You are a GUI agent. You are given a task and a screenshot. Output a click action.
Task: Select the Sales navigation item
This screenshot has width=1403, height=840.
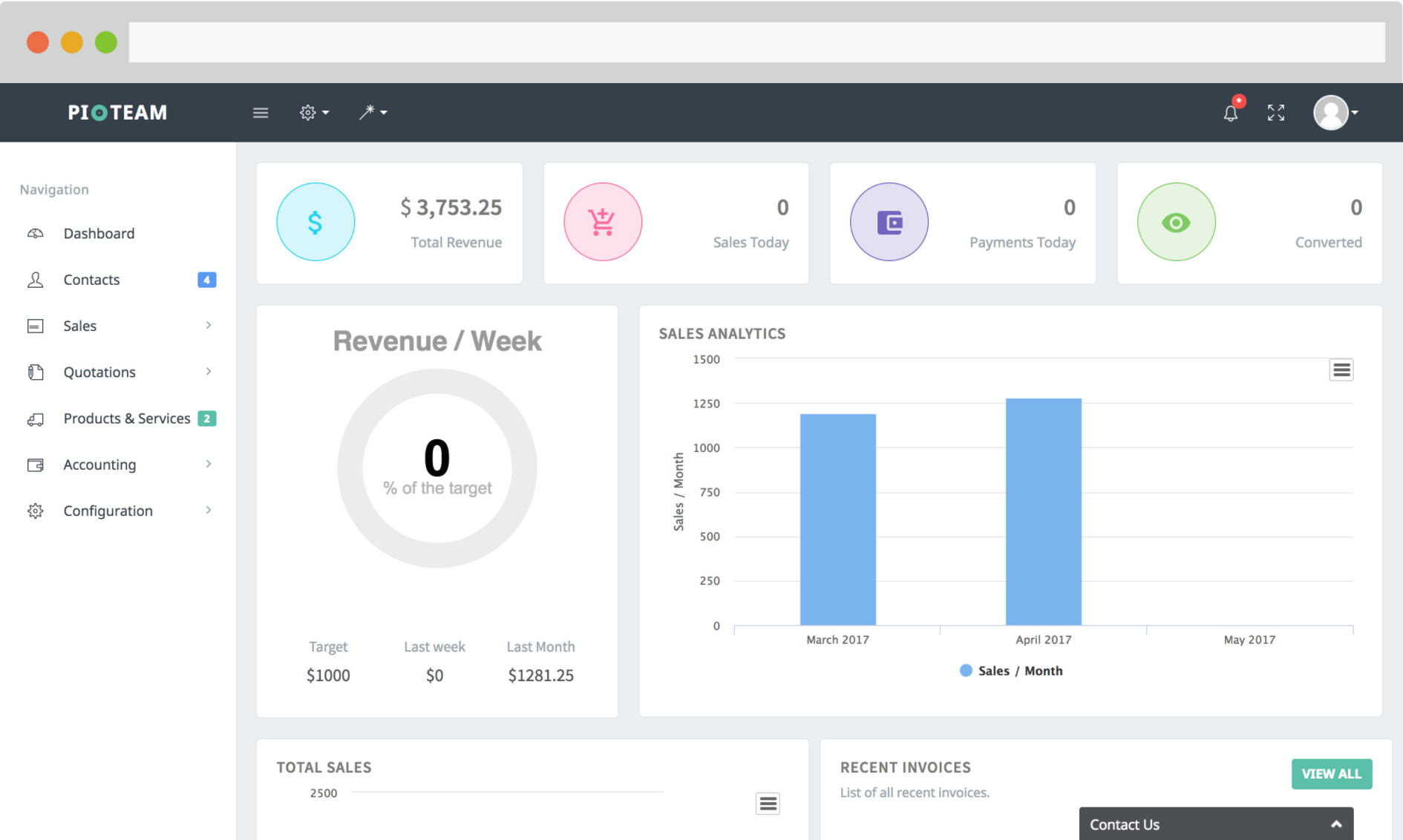pyautogui.click(x=79, y=326)
